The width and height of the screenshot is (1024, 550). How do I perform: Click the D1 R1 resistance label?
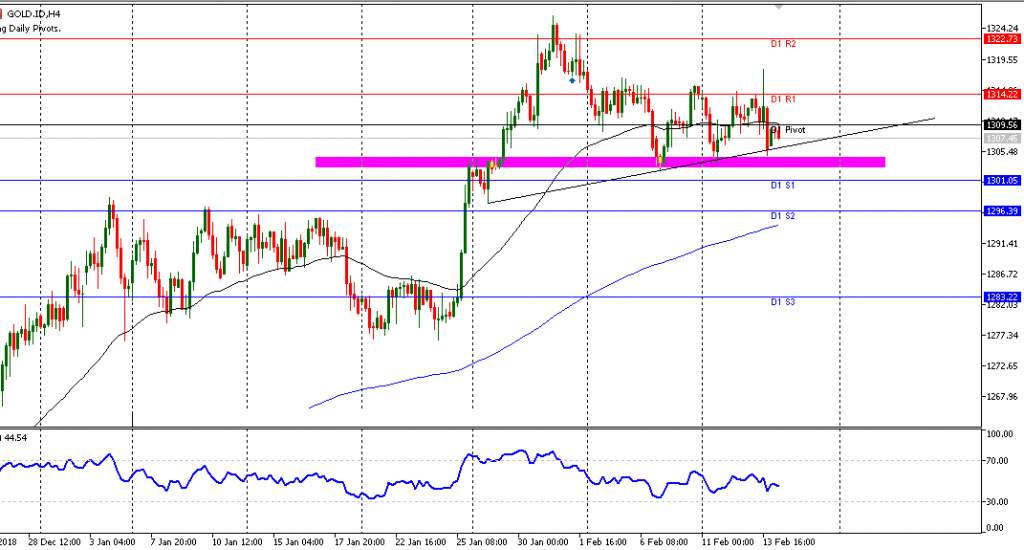783,100
